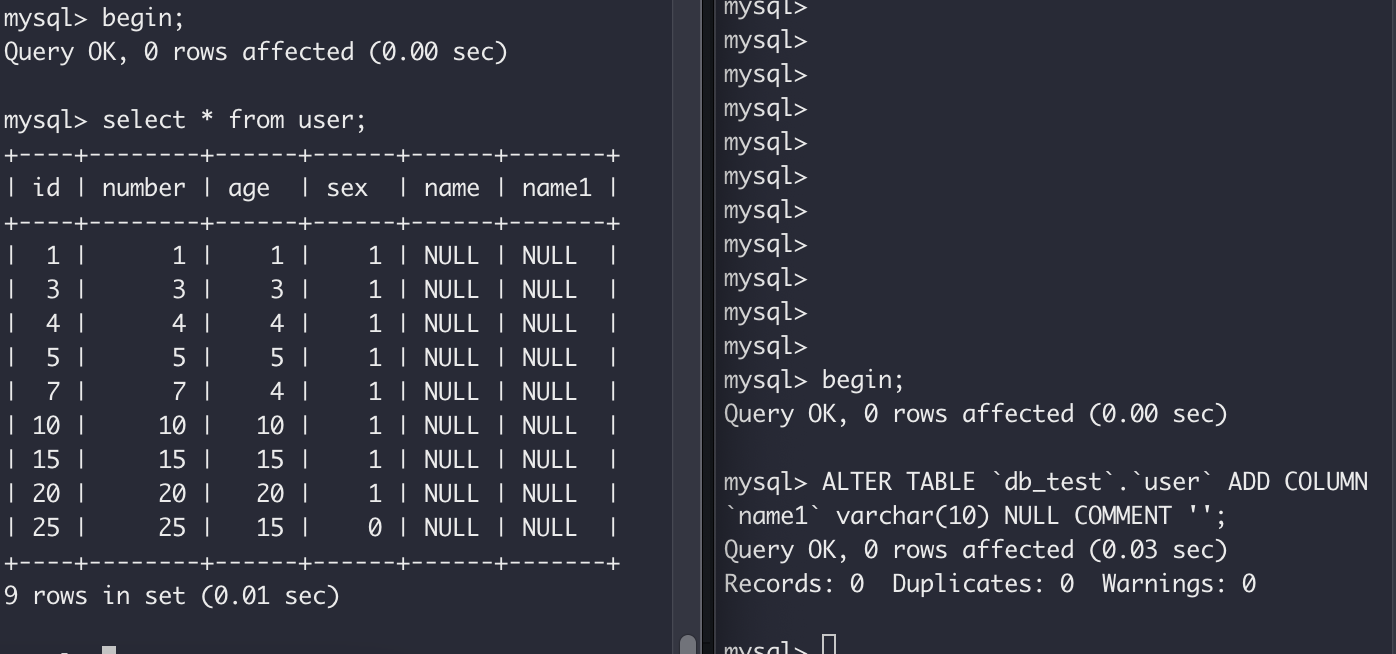The height and width of the screenshot is (654, 1396).
Task: Click the first NULL under the name column
Action: (451, 256)
